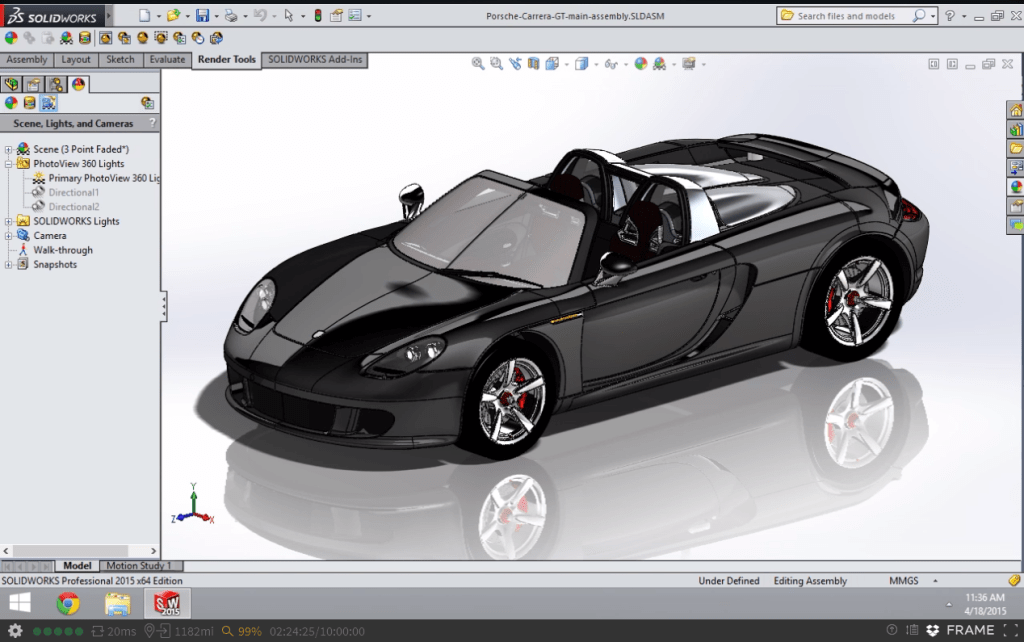Open the SOLIDWORKS Add-Ins tab
The width and height of the screenshot is (1024, 642).
click(315, 60)
